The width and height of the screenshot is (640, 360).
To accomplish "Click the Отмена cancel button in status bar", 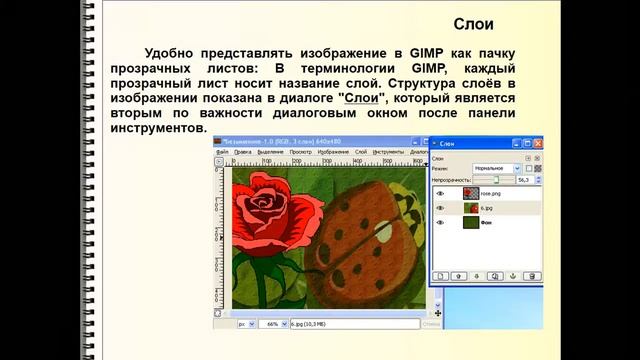I will click(431, 324).
